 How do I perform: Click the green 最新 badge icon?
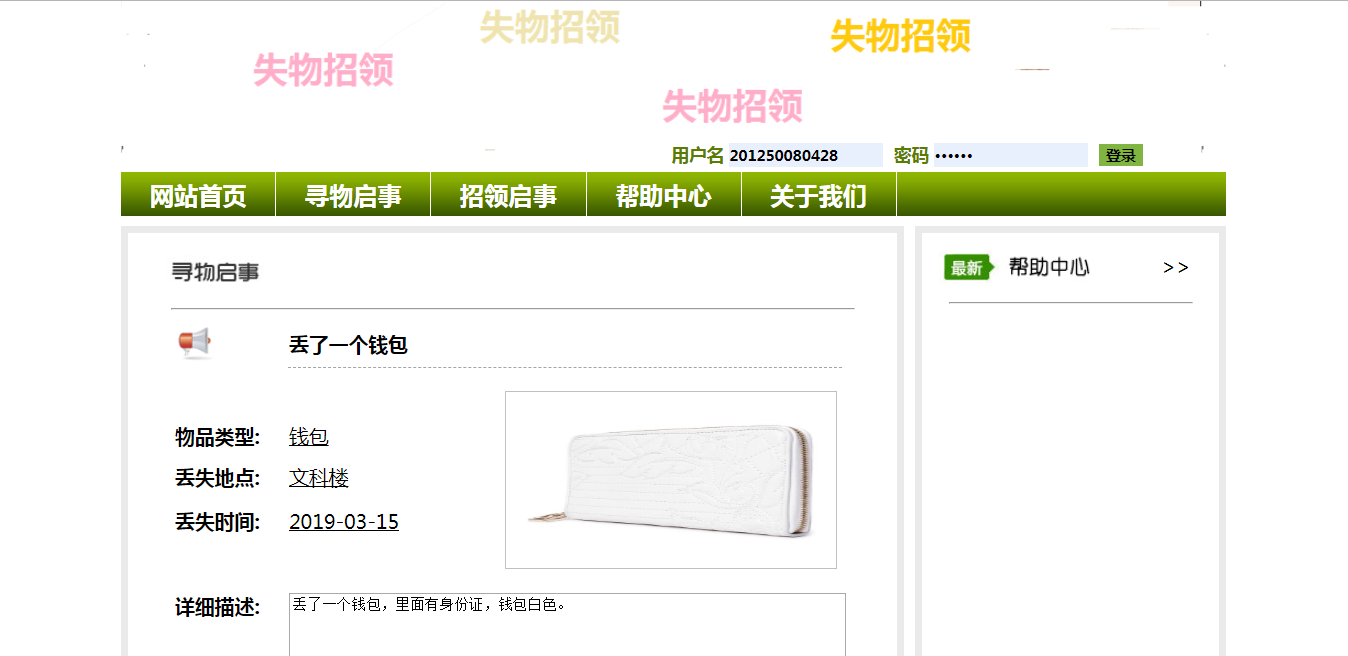point(969,267)
